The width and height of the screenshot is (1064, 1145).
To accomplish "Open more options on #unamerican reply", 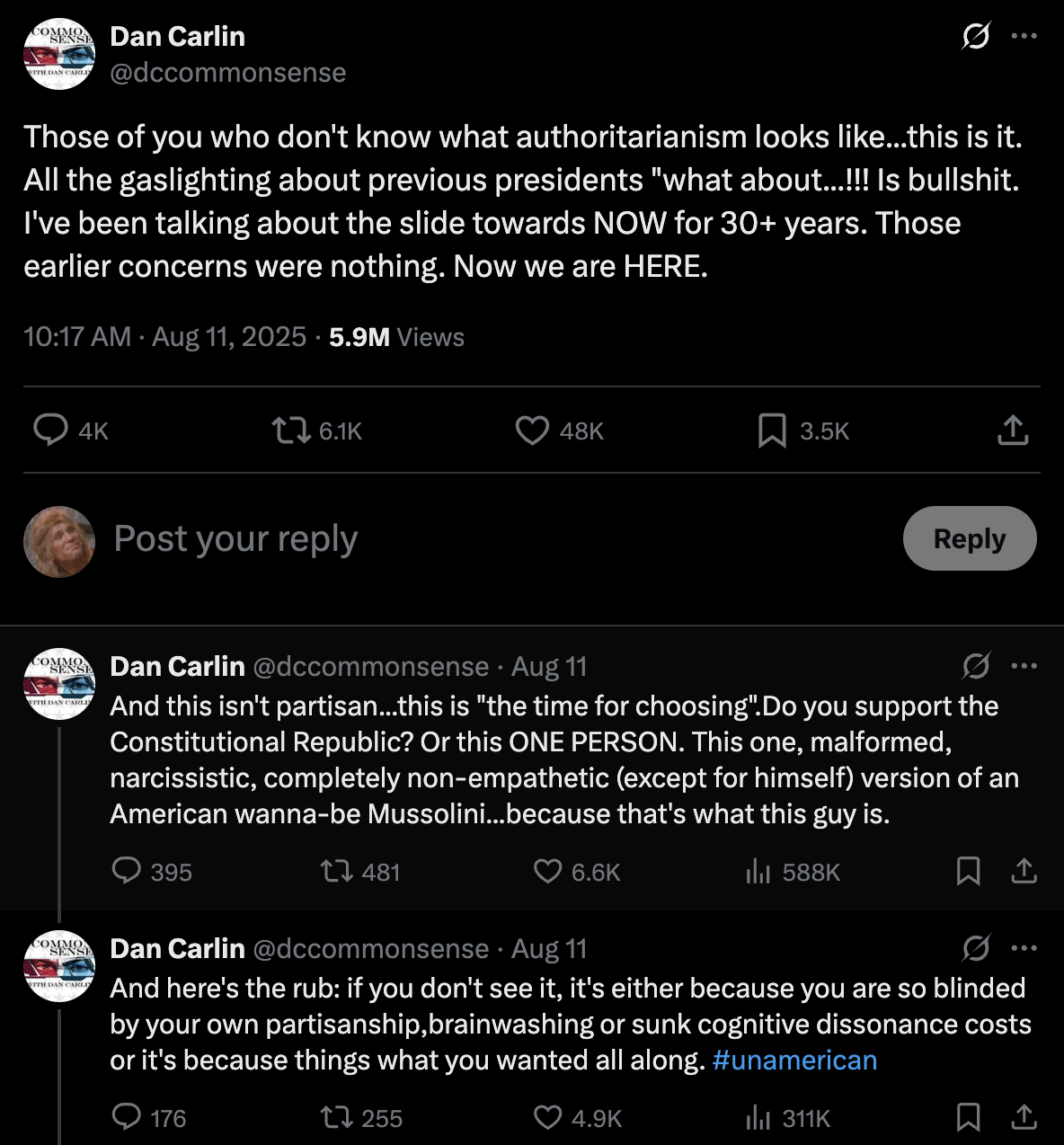I will click(x=1024, y=948).
